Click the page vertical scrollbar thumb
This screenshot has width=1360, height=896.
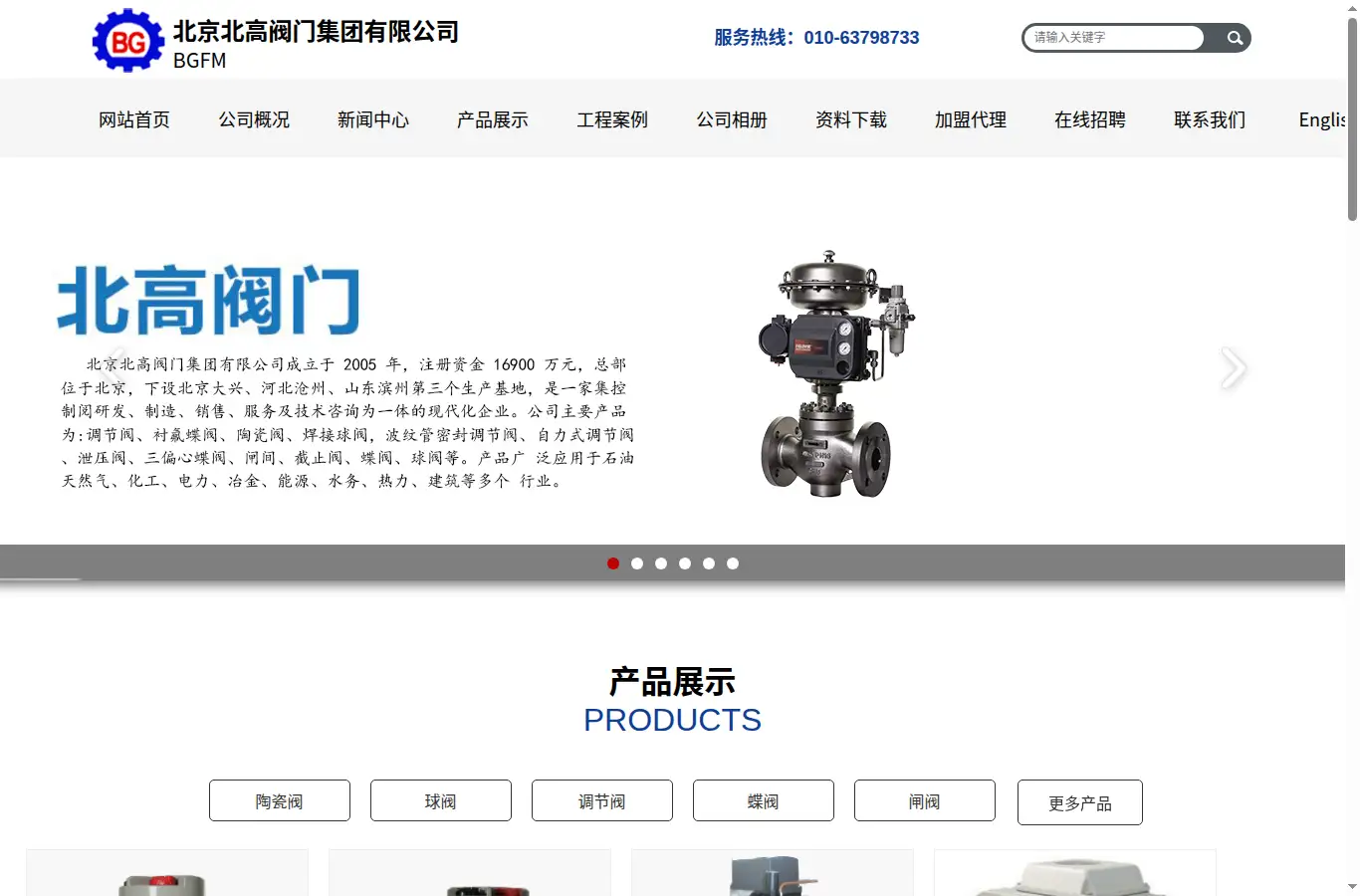[x=1352, y=117]
